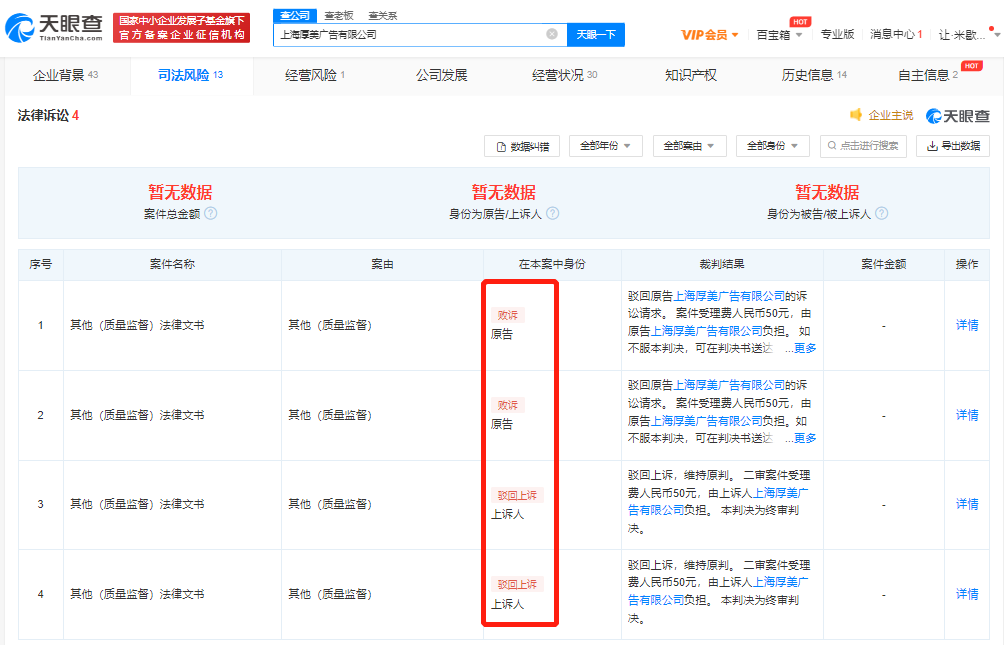The width and height of the screenshot is (1004, 645).
Task: Click the 数据纠错 button
Action: (522, 146)
